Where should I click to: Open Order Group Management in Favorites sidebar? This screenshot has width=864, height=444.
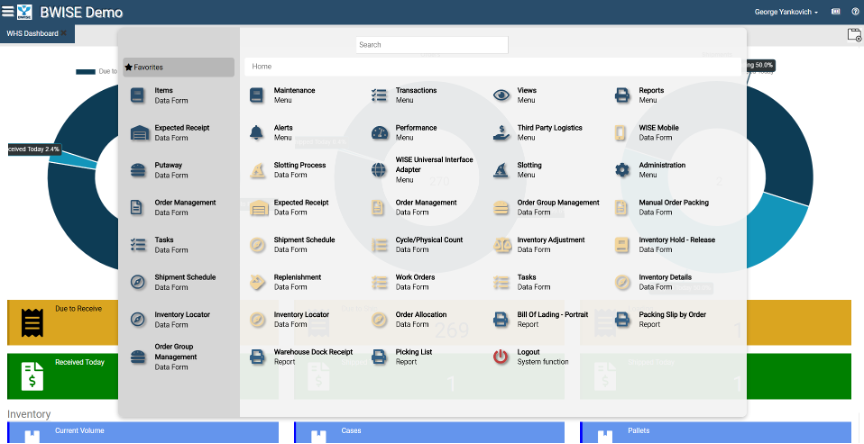click(163, 357)
